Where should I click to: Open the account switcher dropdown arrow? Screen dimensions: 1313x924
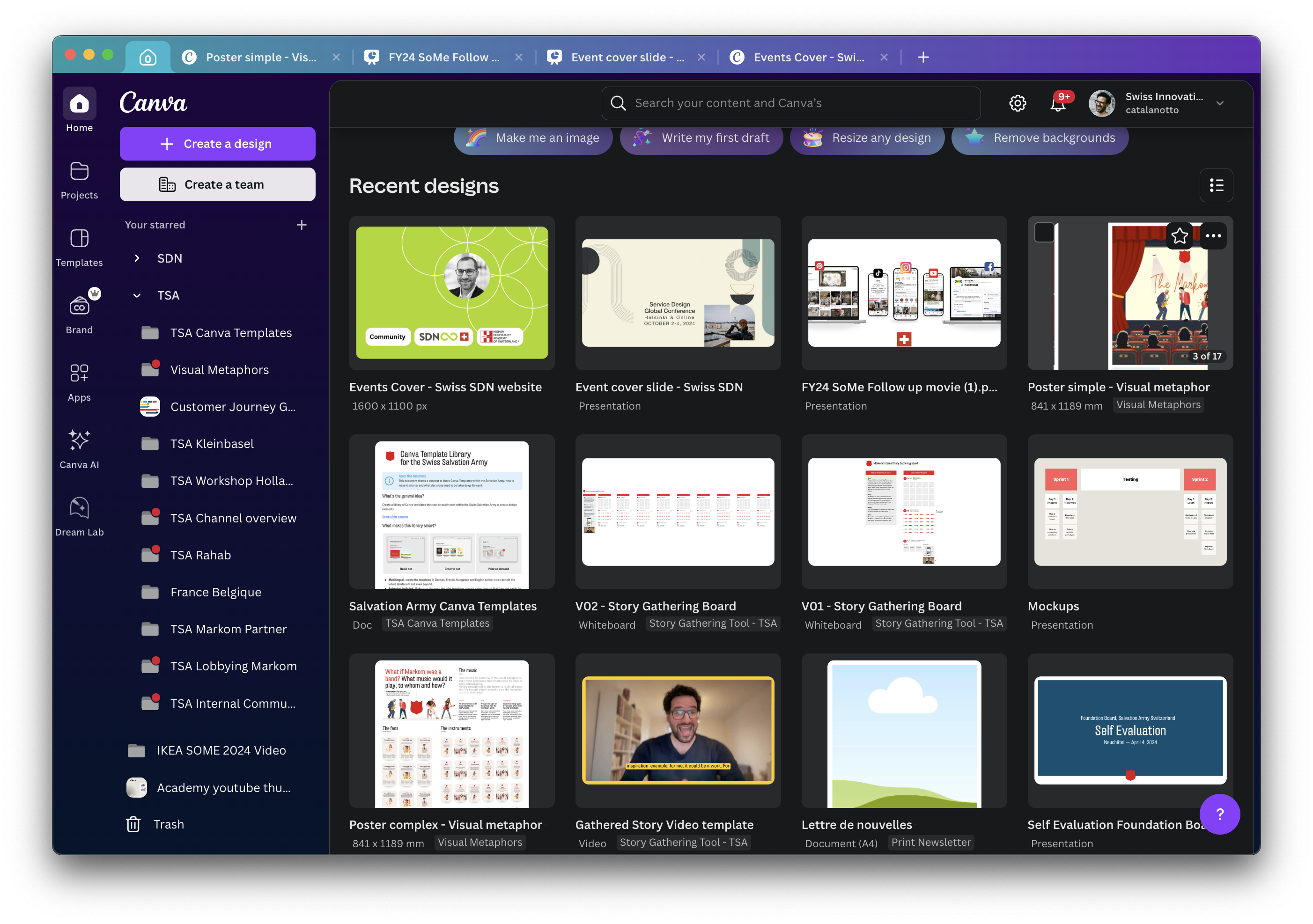1219,103
